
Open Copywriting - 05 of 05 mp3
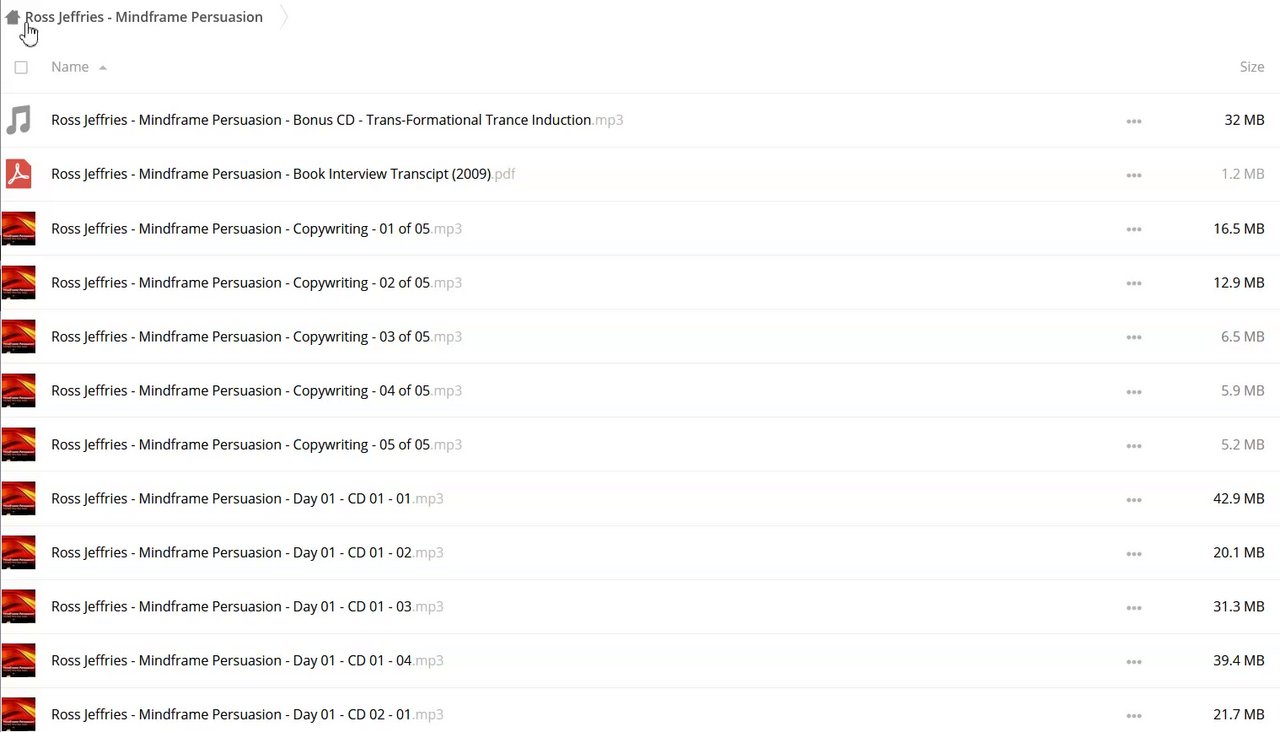click(x=256, y=444)
